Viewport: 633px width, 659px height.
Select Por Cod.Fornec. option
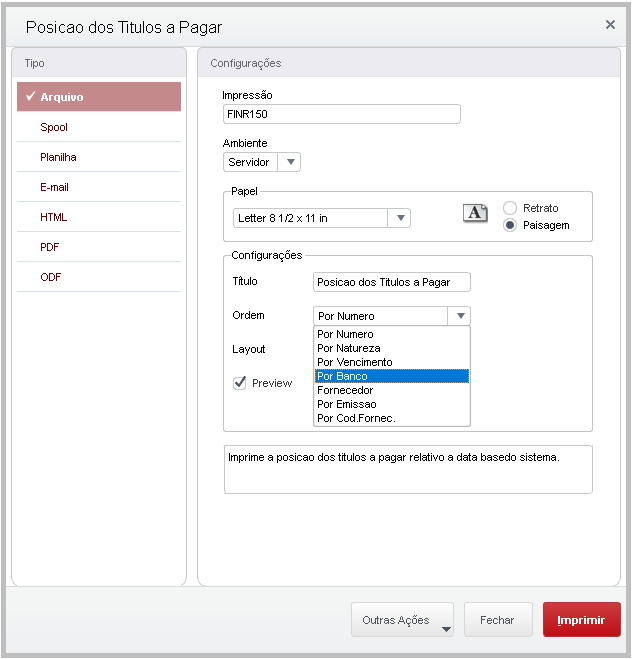[391, 418]
